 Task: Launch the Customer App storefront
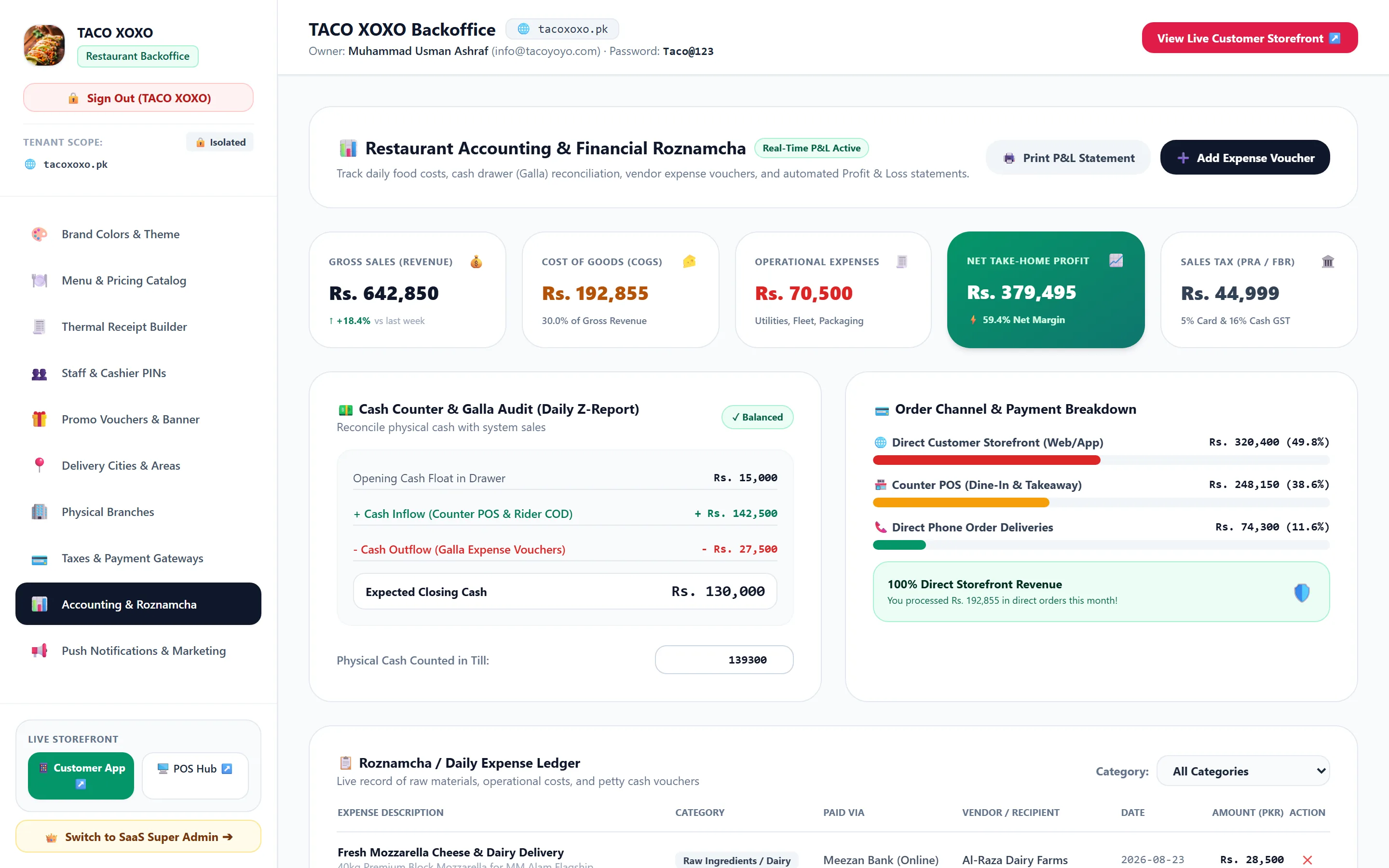pos(81,775)
